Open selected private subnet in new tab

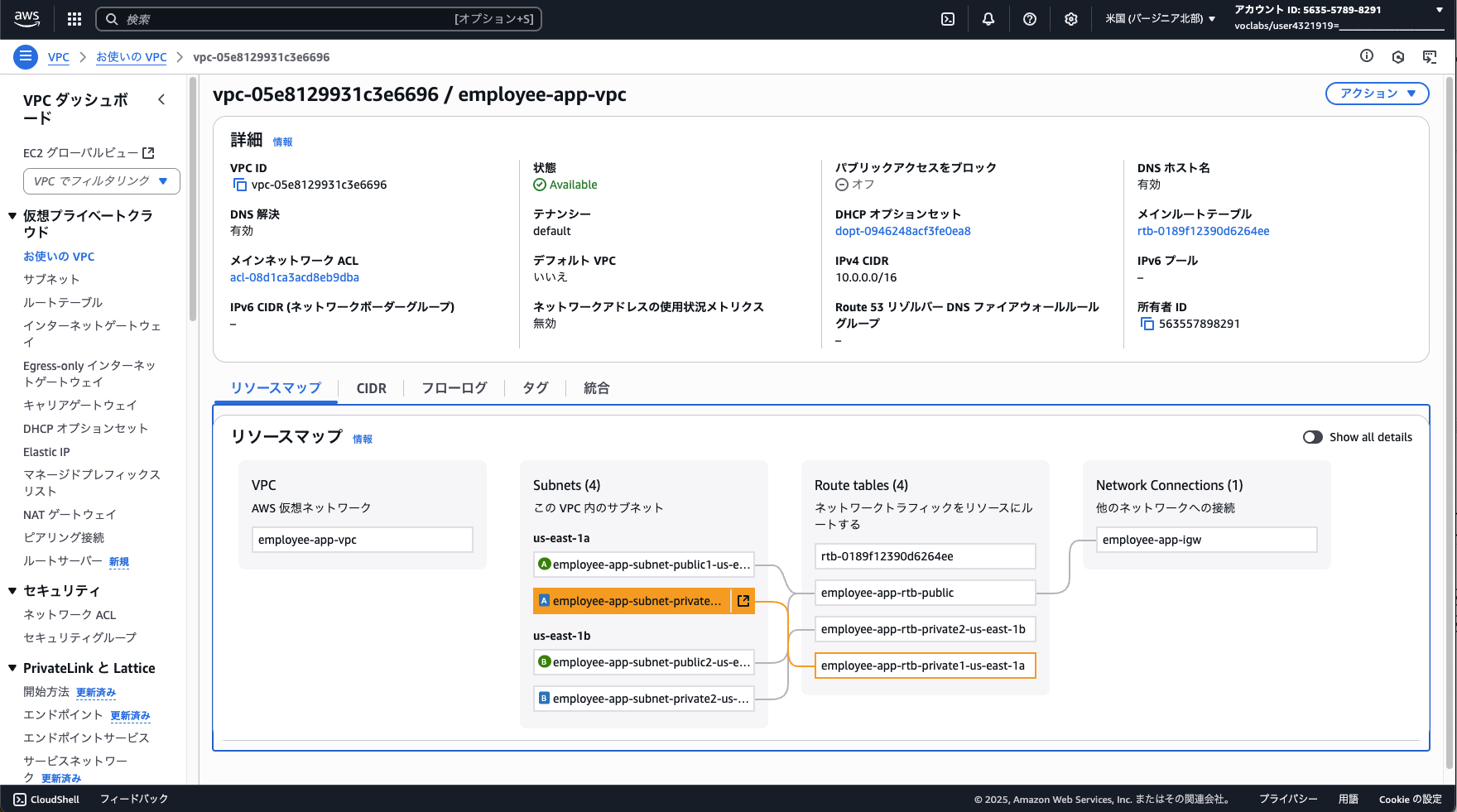tap(743, 601)
